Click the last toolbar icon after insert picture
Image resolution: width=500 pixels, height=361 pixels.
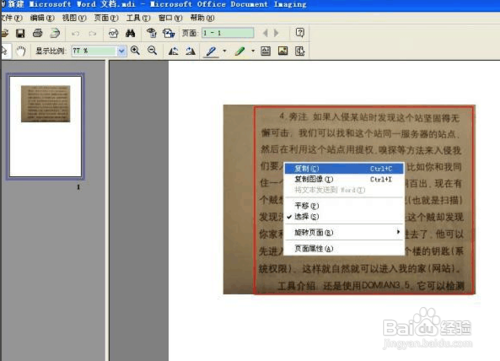tap(300, 51)
